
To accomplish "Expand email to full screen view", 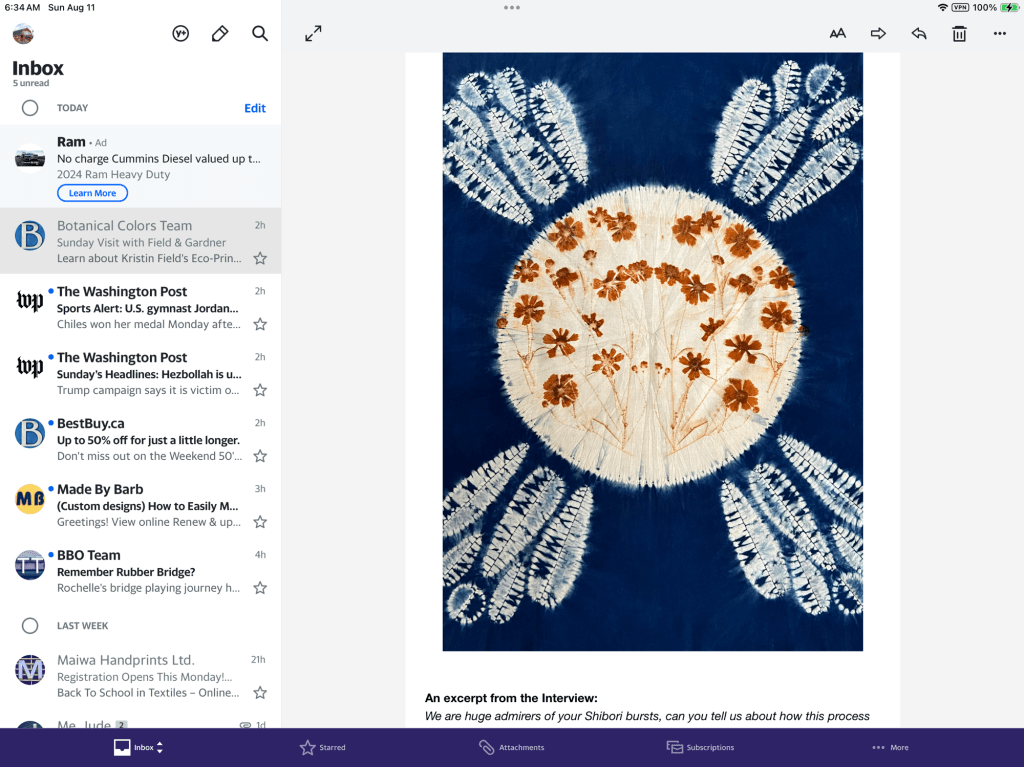I will pyautogui.click(x=313, y=34).
